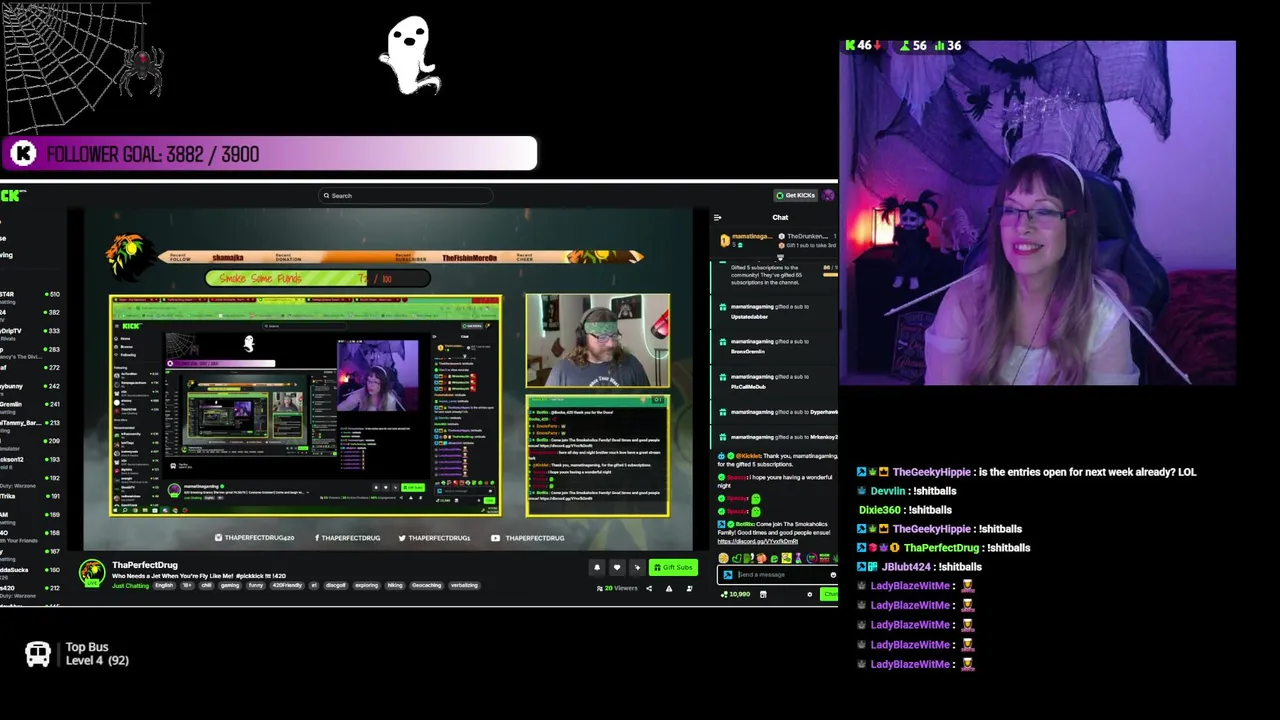Select the funny tag
Image resolution: width=1280 pixels, height=720 pixels.
click(x=256, y=586)
